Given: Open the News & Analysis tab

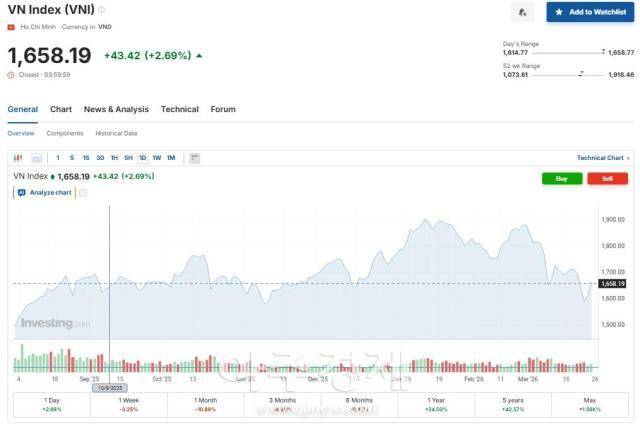Looking at the screenshot, I should pos(116,109).
